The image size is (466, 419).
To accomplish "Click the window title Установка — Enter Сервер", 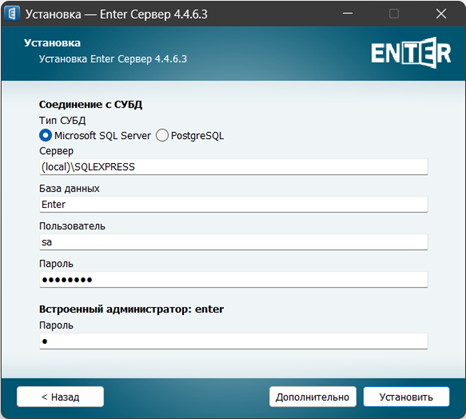I will [116, 14].
